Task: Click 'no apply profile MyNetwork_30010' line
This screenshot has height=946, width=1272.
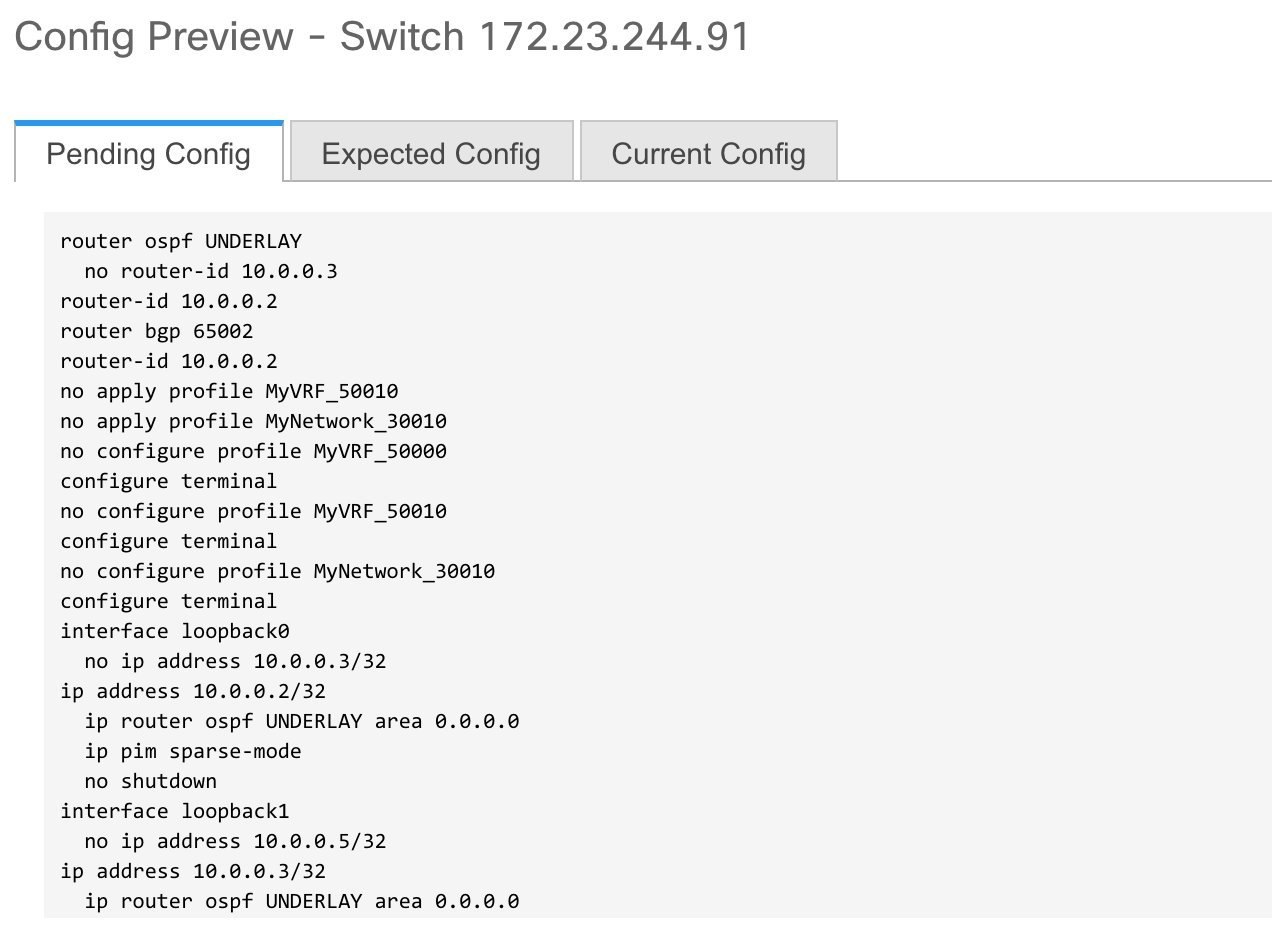Action: (253, 421)
